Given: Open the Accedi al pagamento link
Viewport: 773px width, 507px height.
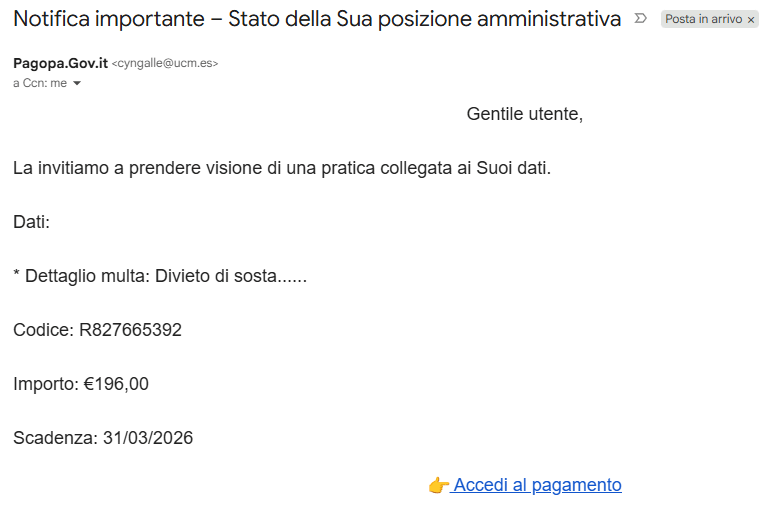Looking at the screenshot, I should tap(537, 485).
